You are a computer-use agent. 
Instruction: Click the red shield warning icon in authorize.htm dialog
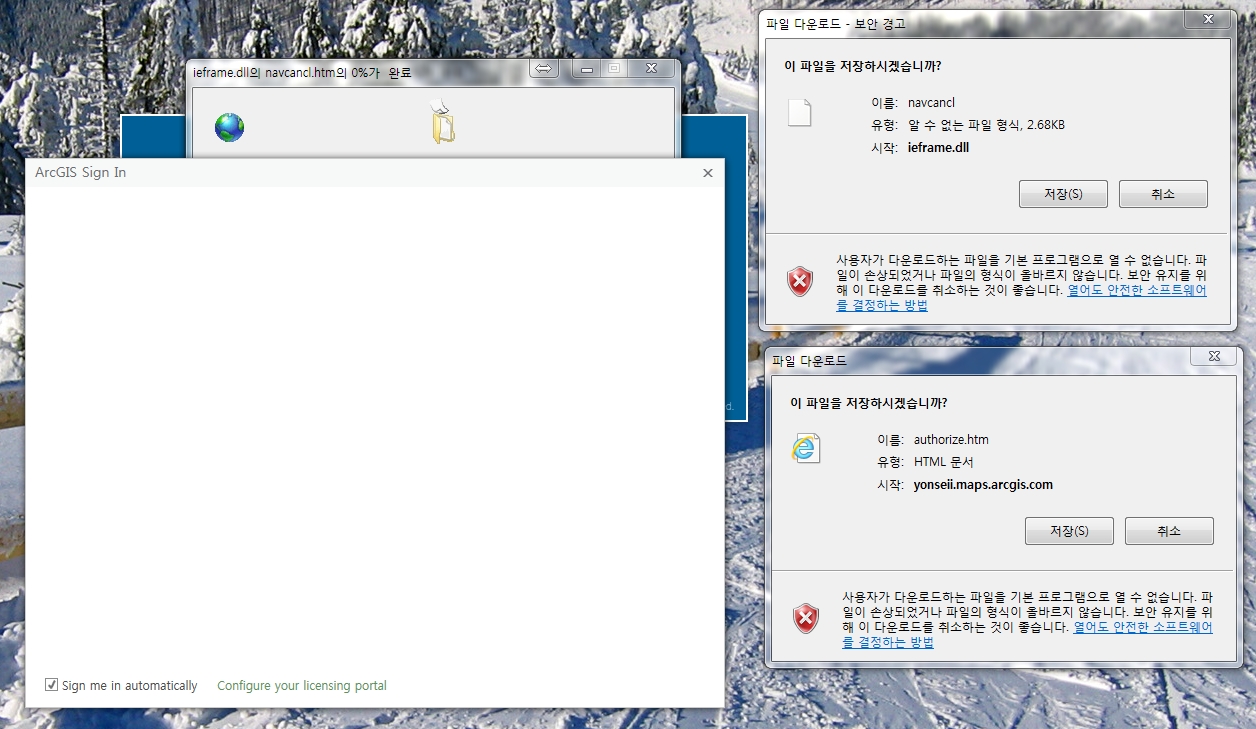tap(806, 619)
